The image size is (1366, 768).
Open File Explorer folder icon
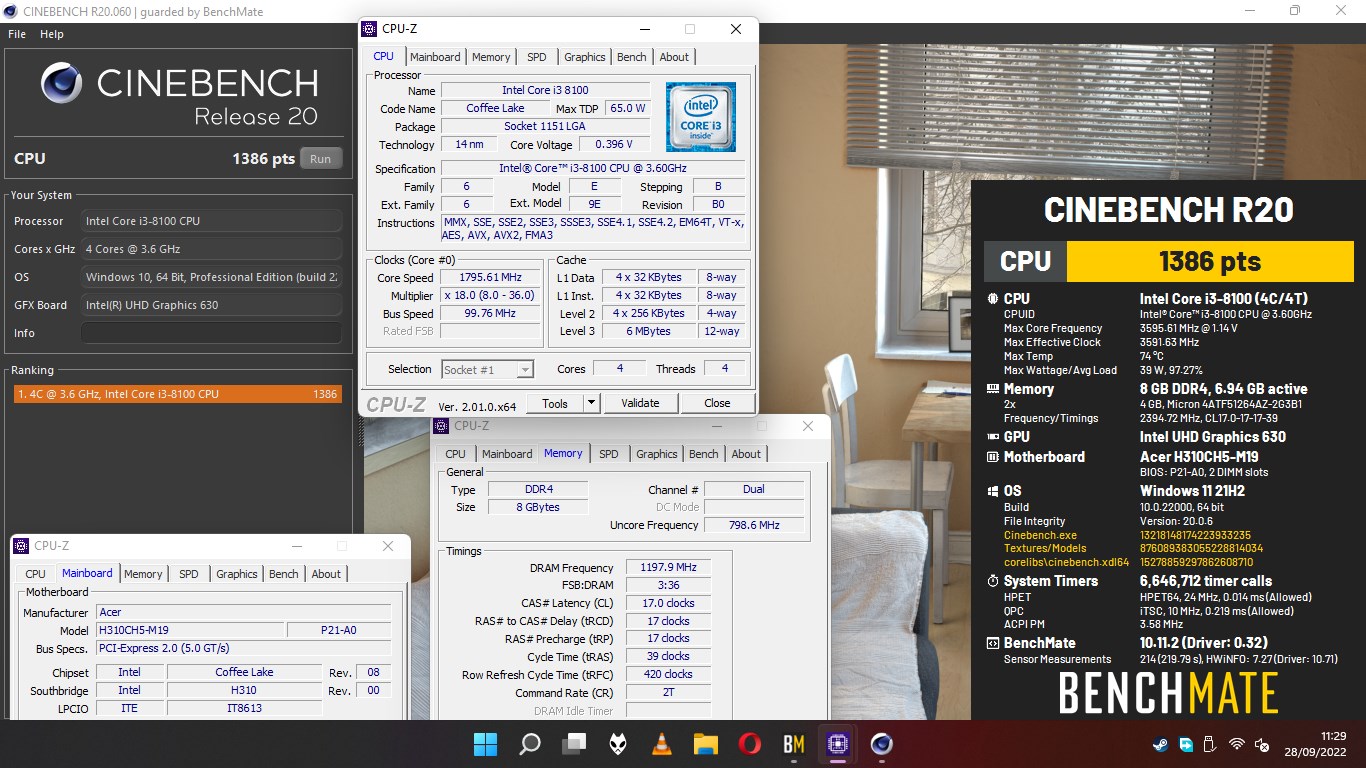point(706,744)
